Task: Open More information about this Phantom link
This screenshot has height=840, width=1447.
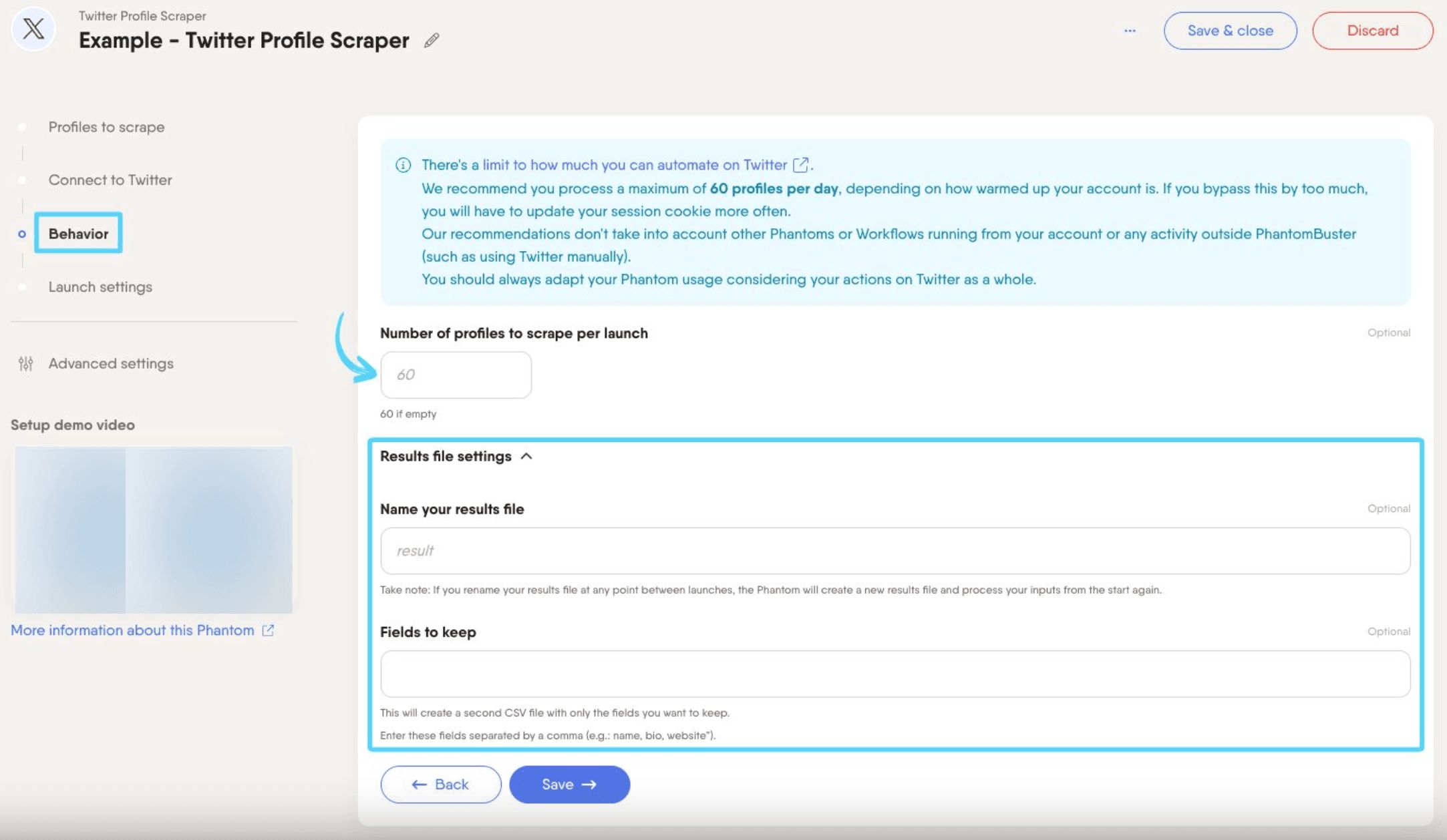Action: 142,630
